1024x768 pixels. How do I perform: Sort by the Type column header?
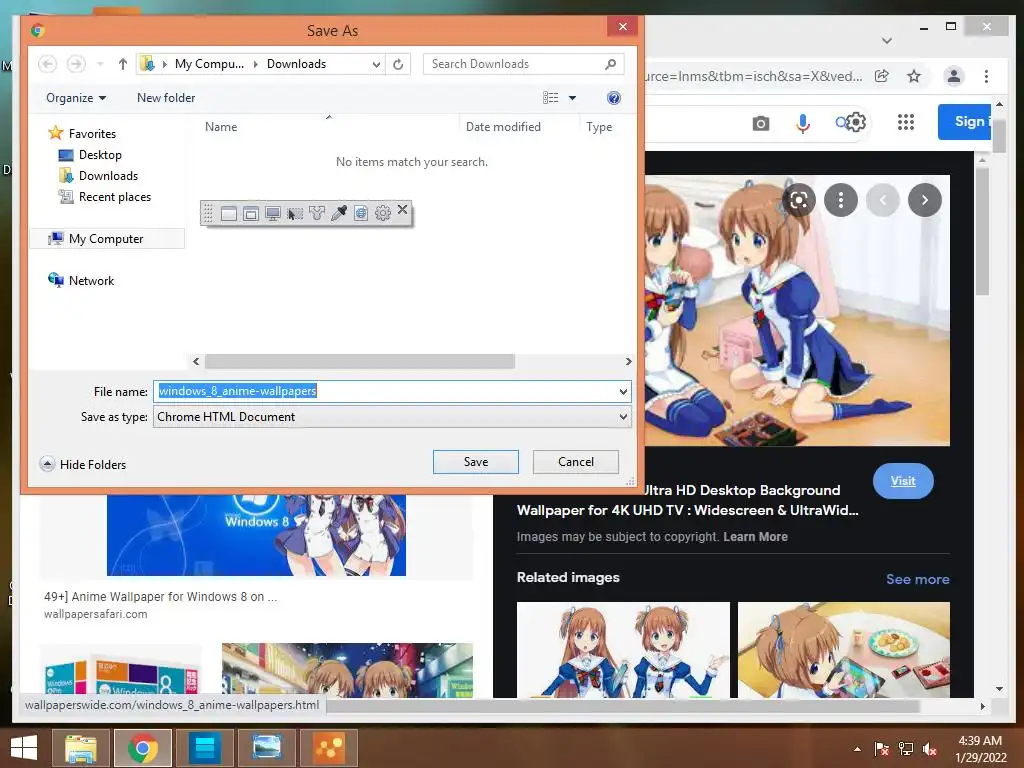click(599, 127)
